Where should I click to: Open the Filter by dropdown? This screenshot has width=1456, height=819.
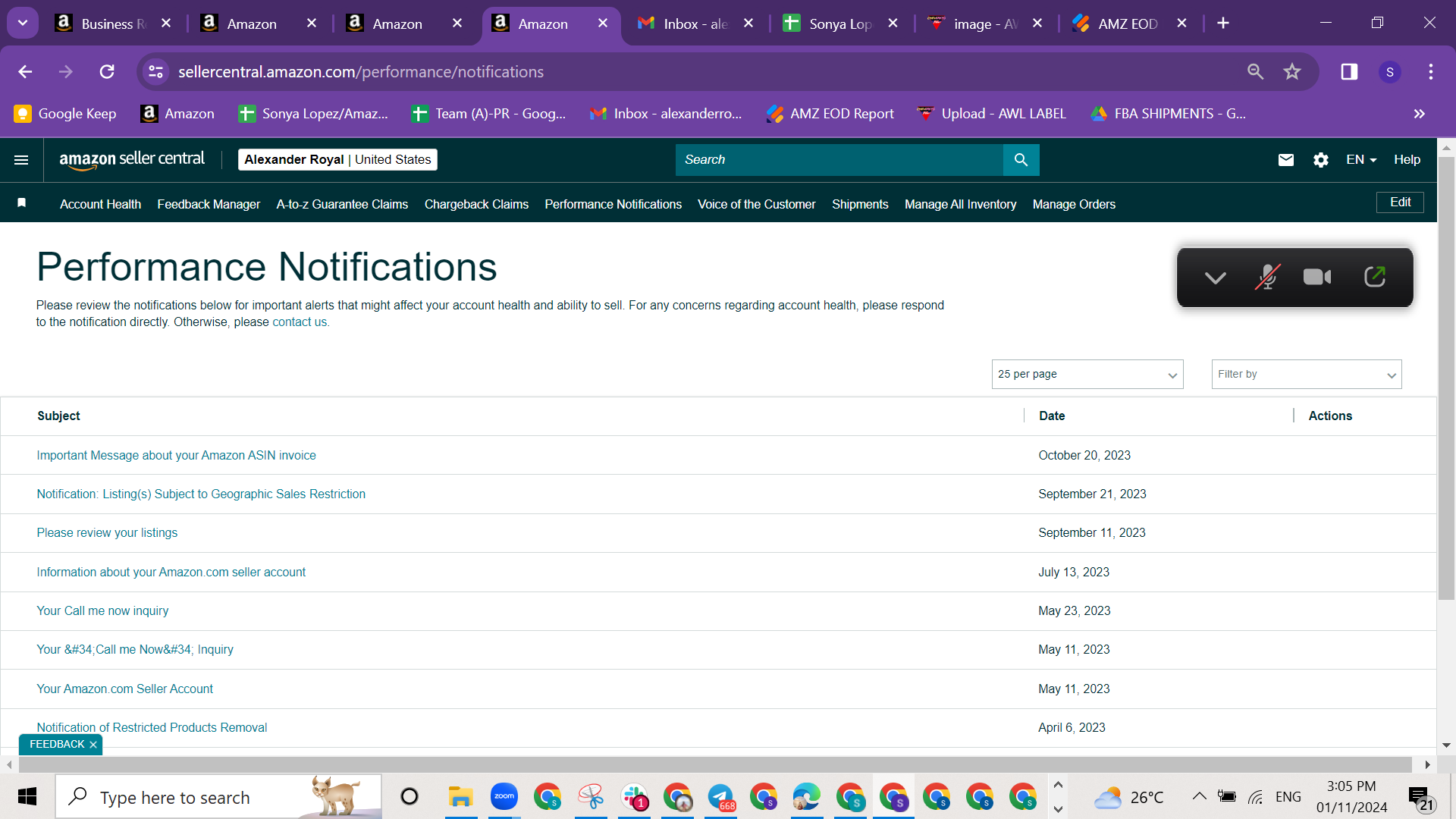pos(1307,375)
